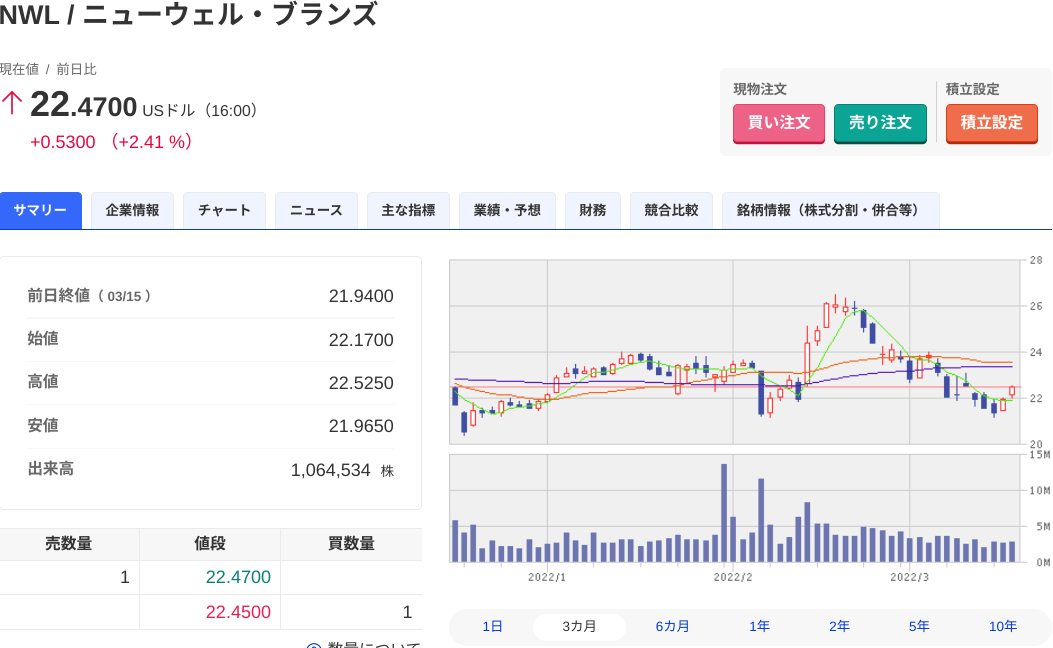Open the 財務 tab

(593, 210)
